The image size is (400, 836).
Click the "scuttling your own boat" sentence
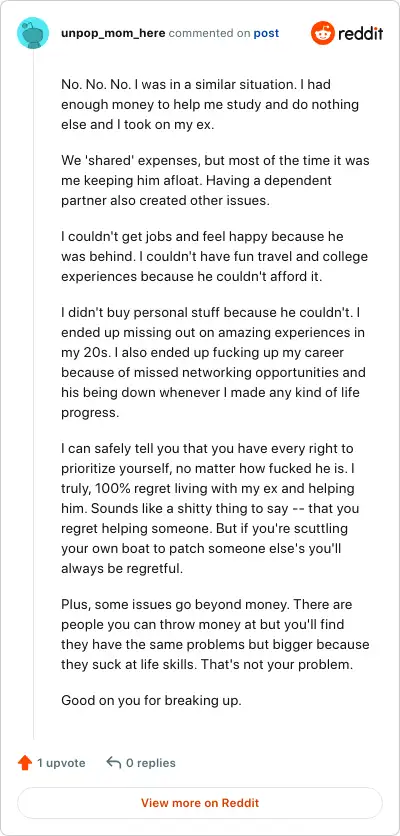click(x=205, y=549)
